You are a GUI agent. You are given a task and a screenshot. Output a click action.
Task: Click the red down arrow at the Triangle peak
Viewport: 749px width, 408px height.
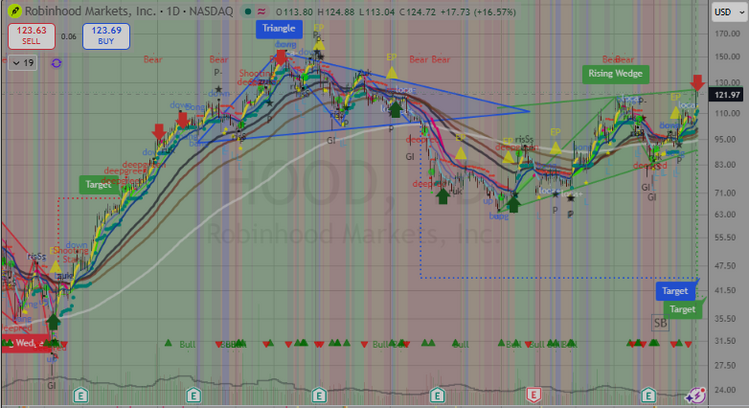[281, 58]
